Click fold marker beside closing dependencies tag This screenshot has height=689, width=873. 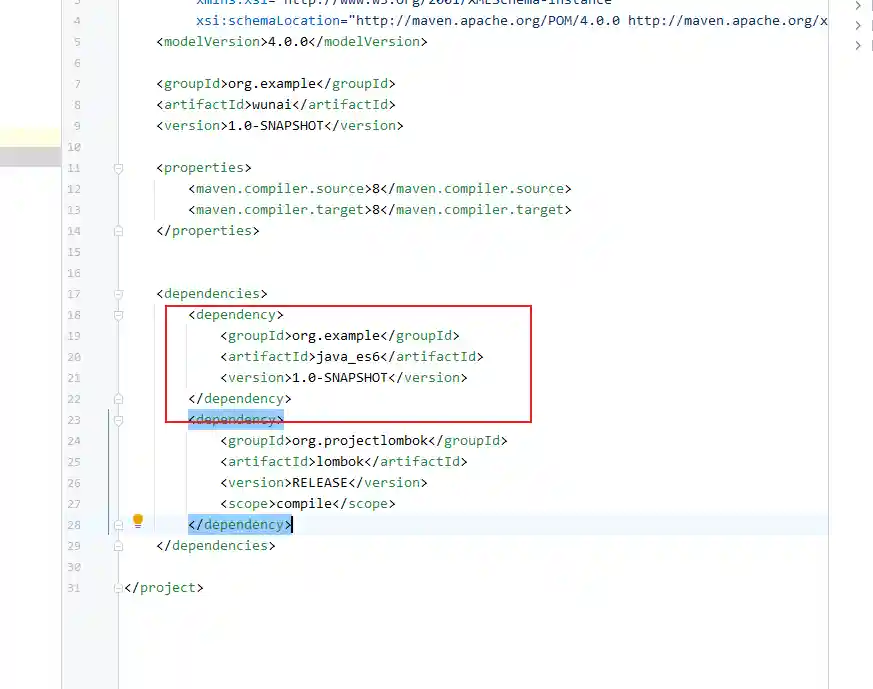click(x=118, y=546)
